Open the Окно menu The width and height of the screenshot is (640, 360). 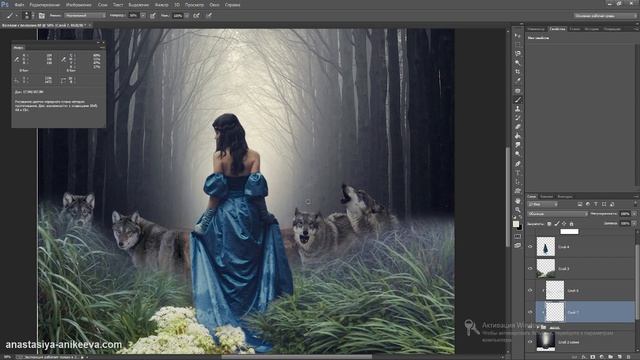214,5
